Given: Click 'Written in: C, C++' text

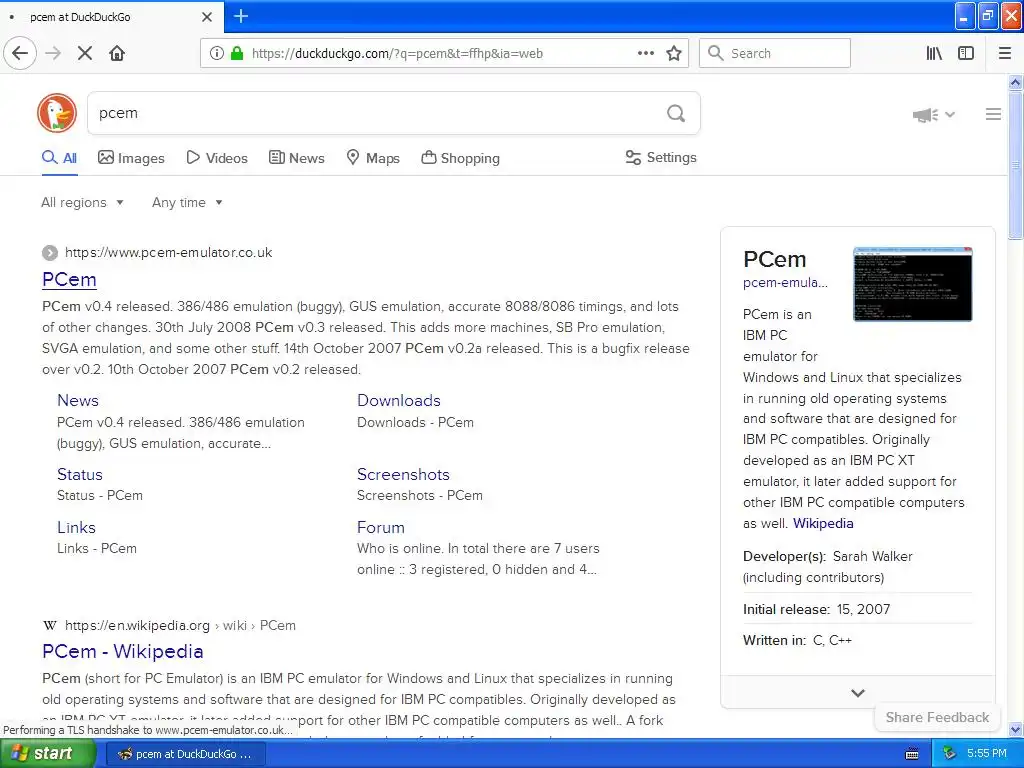Looking at the screenshot, I should (x=797, y=641).
